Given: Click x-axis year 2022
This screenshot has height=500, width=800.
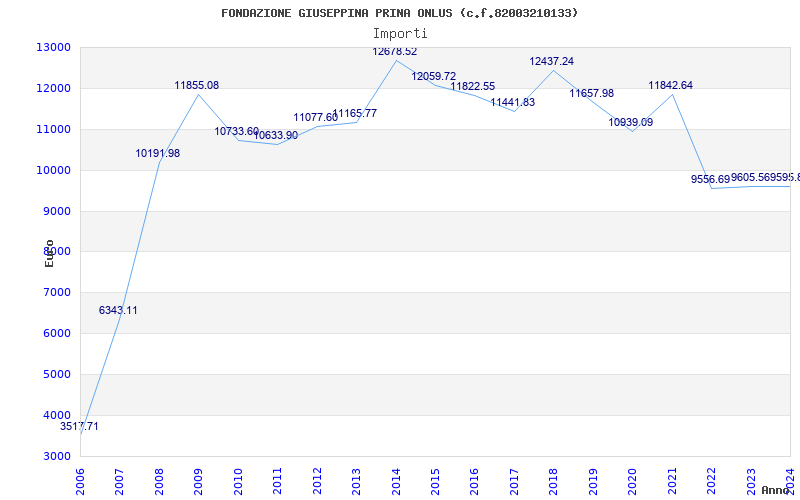Looking at the screenshot, I should click(712, 481).
